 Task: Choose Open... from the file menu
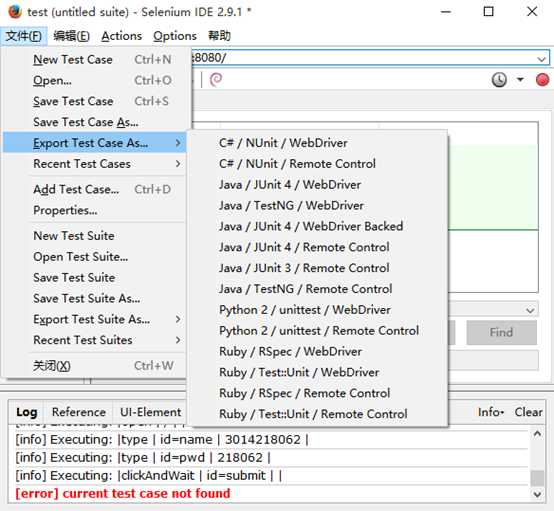click(x=94, y=80)
